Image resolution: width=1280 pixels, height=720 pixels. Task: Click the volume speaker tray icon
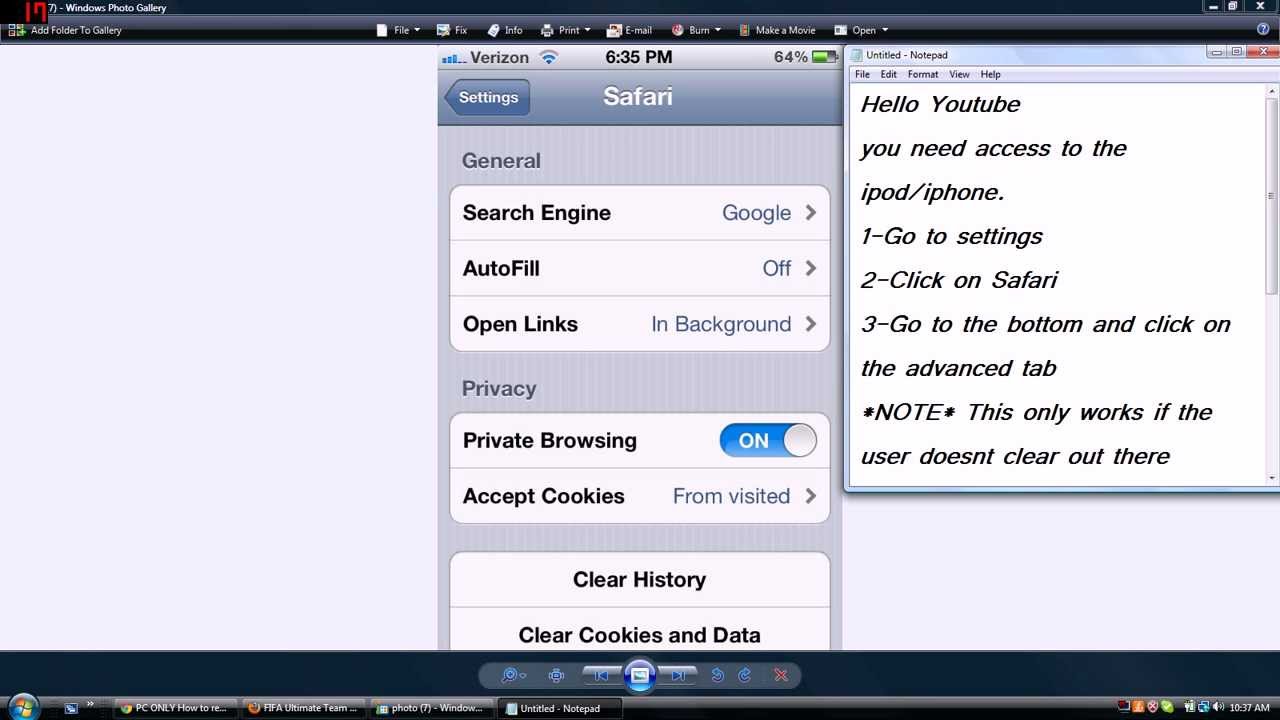(x=1218, y=707)
